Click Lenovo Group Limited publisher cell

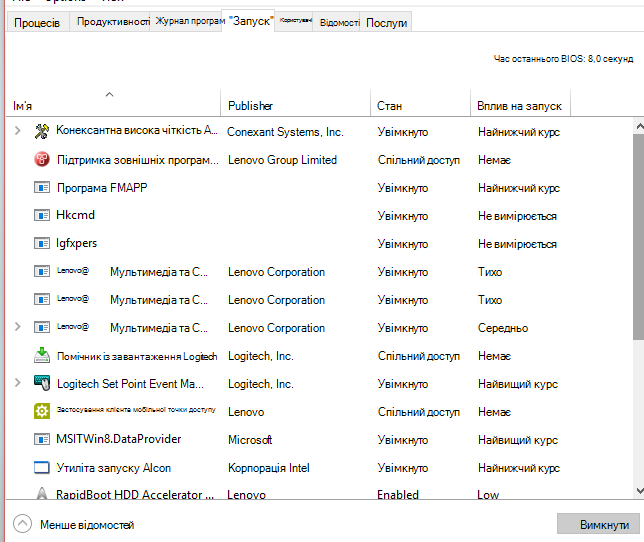point(282,160)
